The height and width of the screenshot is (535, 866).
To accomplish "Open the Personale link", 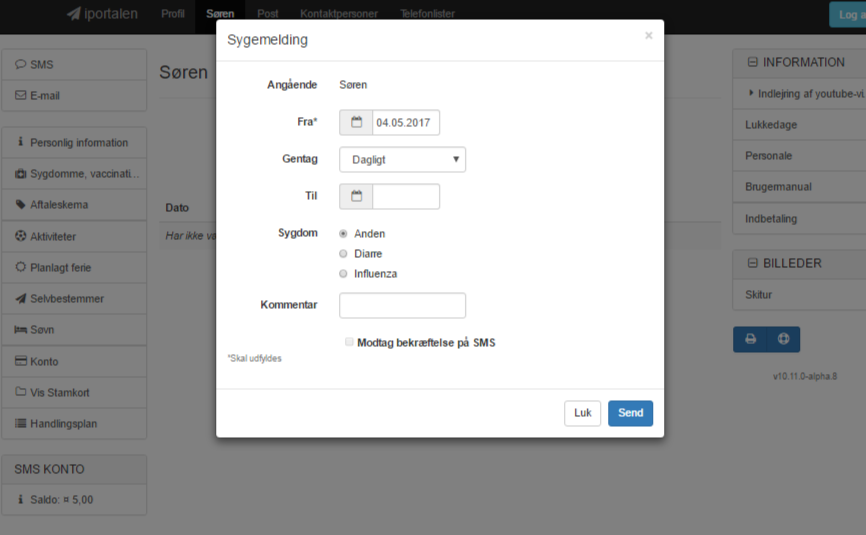I will [768, 156].
